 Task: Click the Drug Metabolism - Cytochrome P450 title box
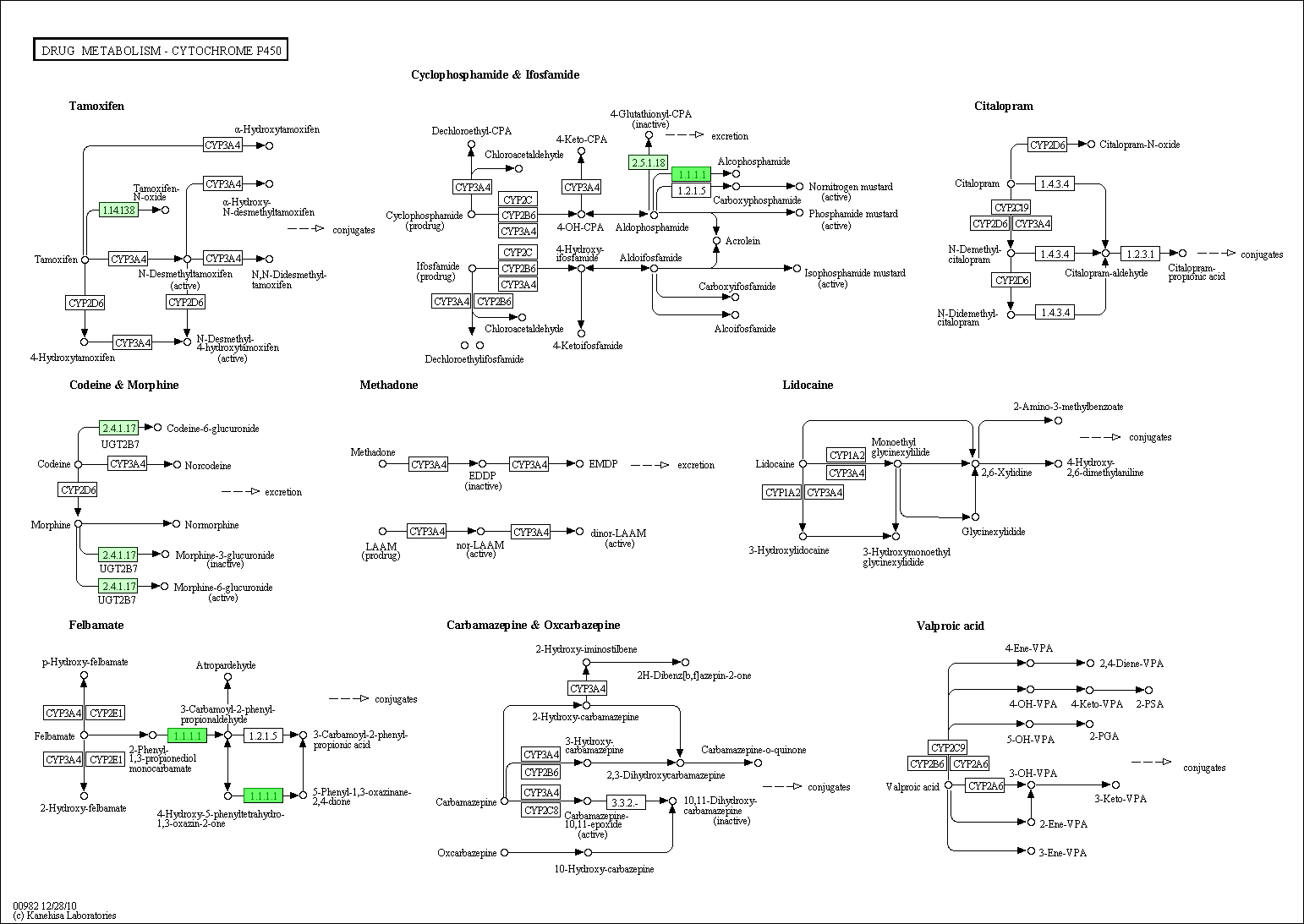(x=162, y=51)
